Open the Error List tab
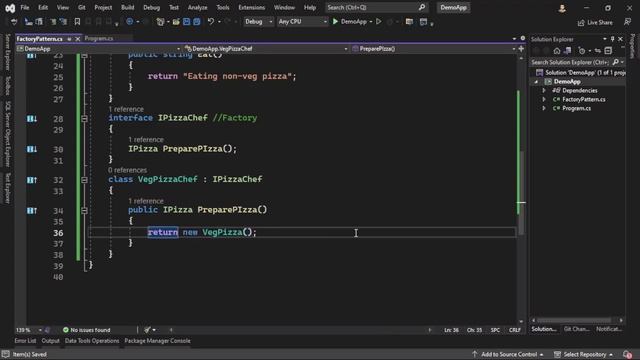Image resolution: width=640 pixels, height=360 pixels. [x=25, y=341]
